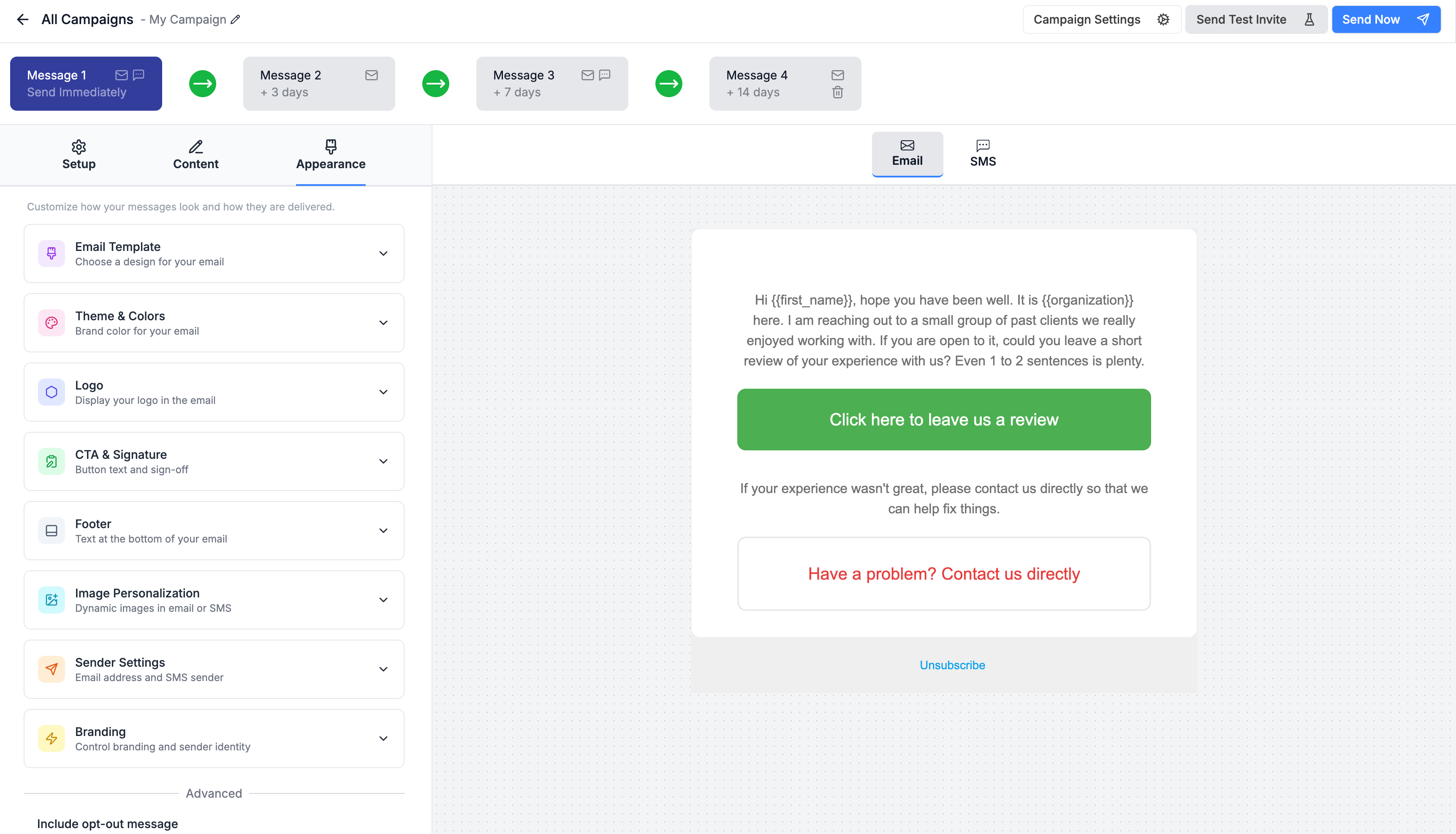Click the Theme & Colors palette icon
The height and width of the screenshot is (834, 1456).
[52, 322]
